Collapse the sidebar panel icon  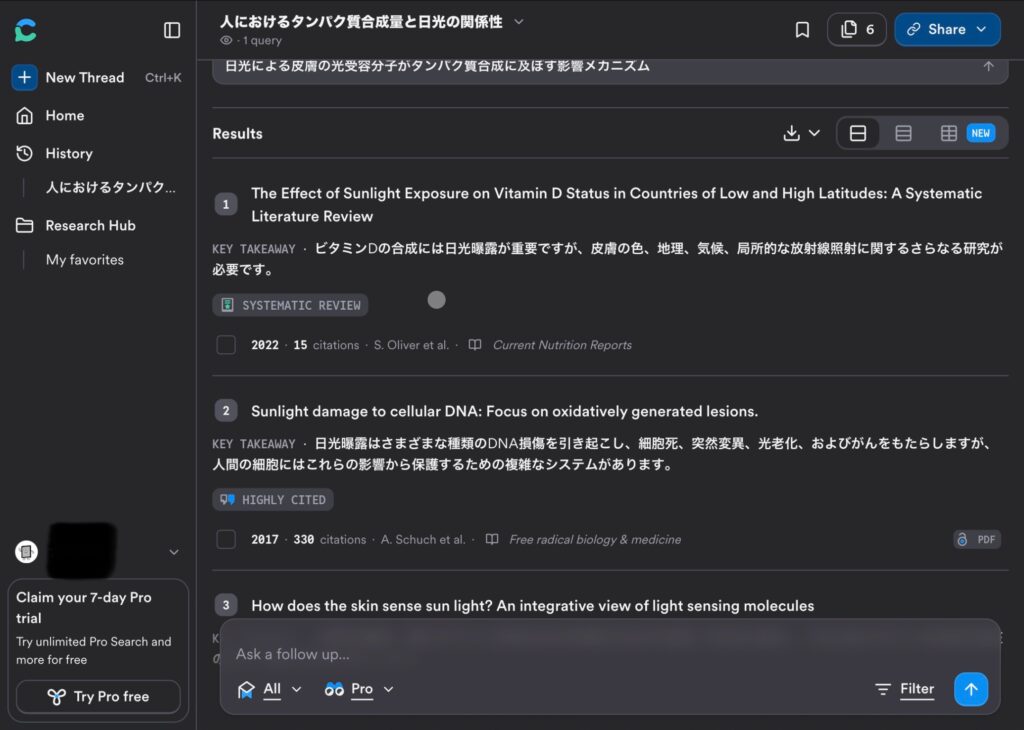click(172, 31)
